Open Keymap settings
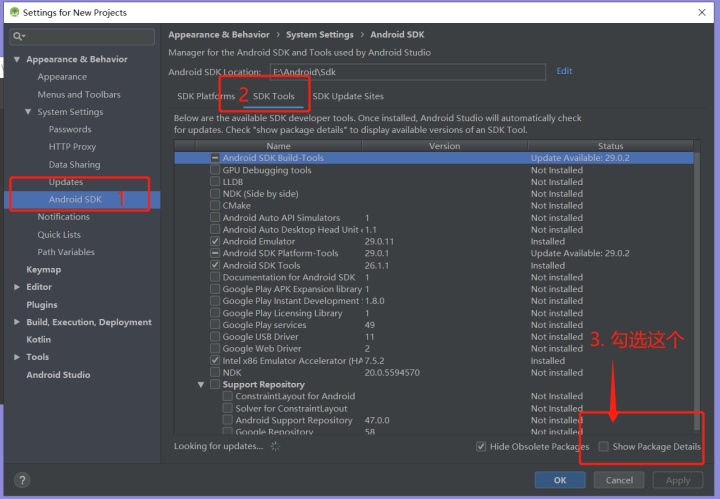The width and height of the screenshot is (720, 499). (x=44, y=269)
